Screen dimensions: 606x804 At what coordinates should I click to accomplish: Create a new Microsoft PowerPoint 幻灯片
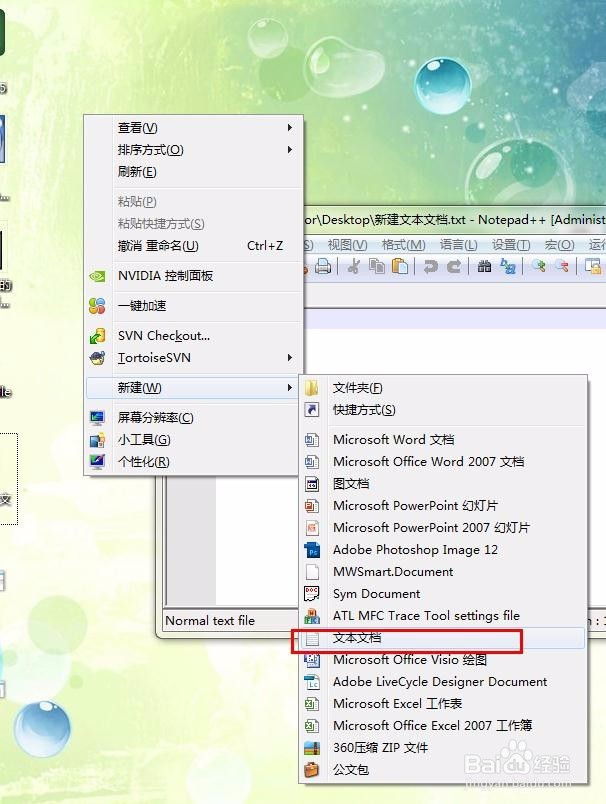443,506
